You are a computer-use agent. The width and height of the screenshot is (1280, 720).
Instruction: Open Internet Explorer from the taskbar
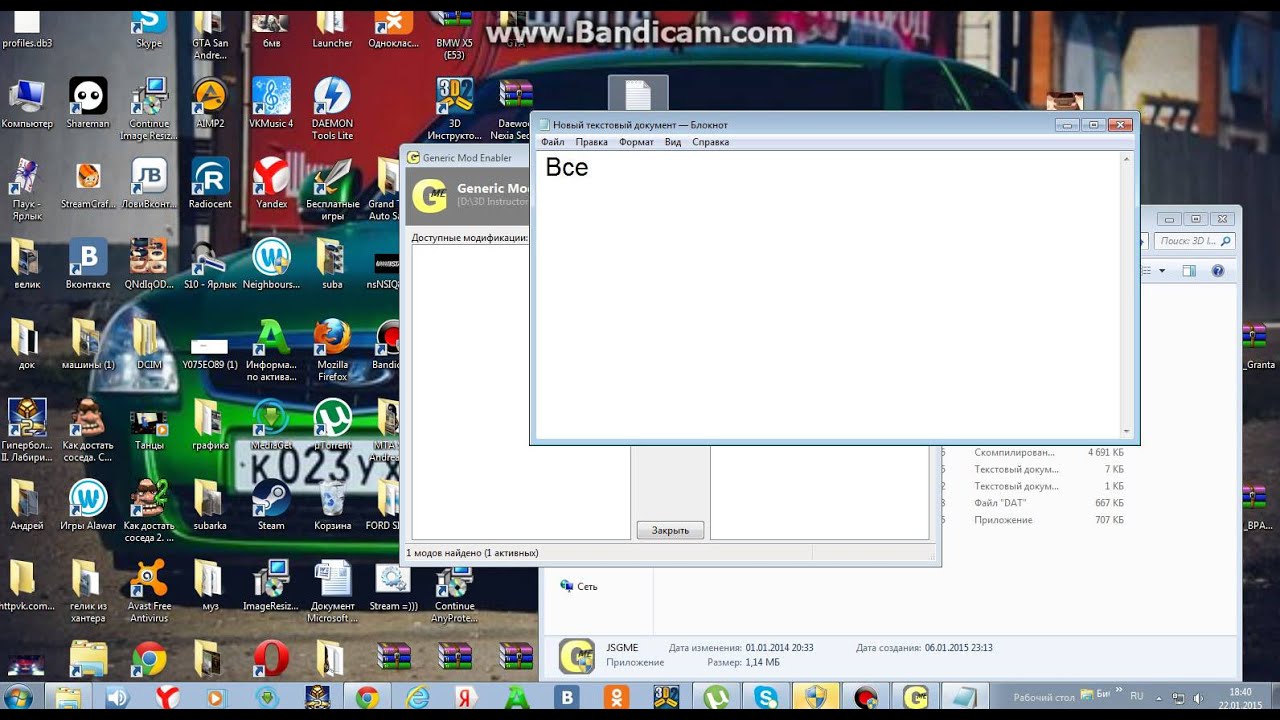click(x=417, y=698)
